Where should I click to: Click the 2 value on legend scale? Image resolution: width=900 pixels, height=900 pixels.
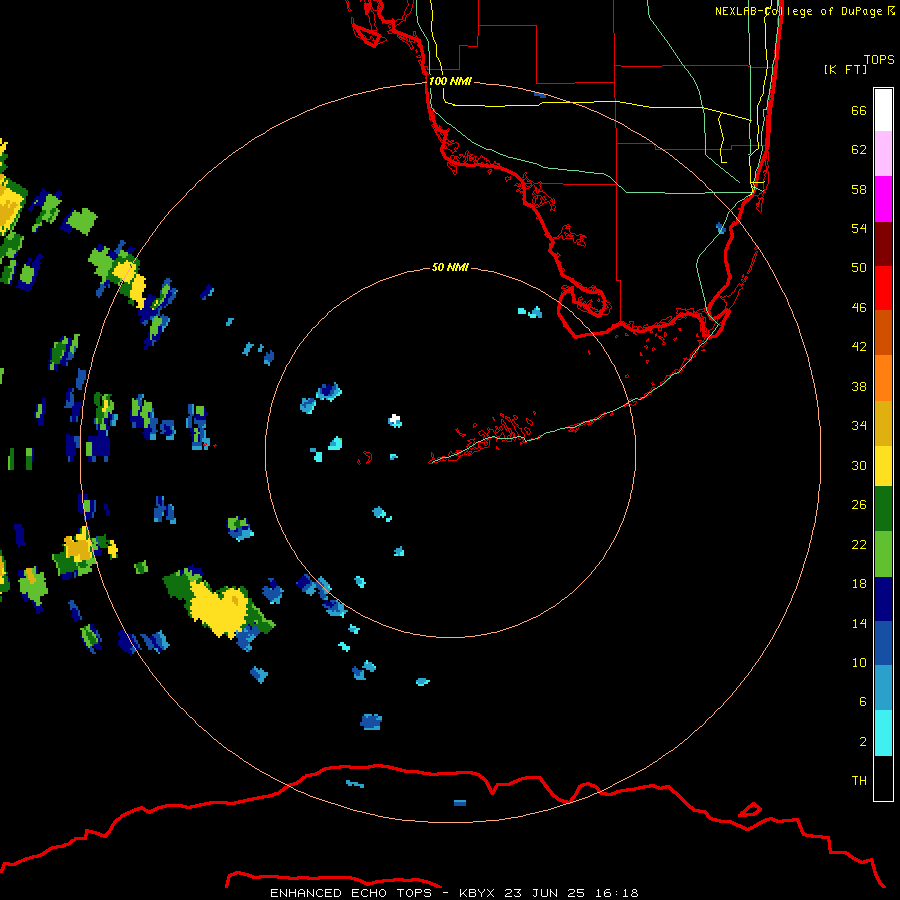click(x=862, y=742)
